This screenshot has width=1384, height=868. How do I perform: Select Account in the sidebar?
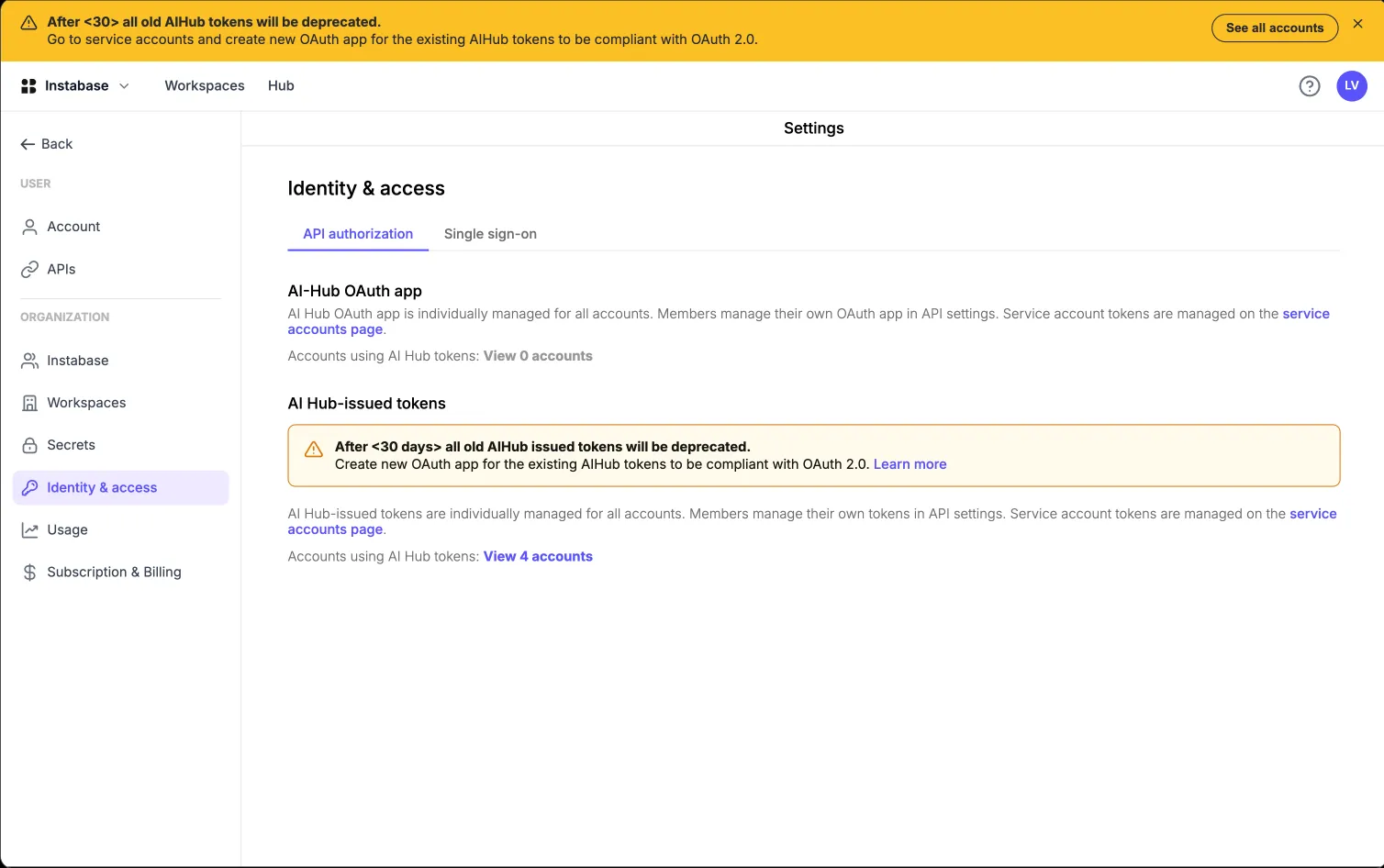coord(120,227)
